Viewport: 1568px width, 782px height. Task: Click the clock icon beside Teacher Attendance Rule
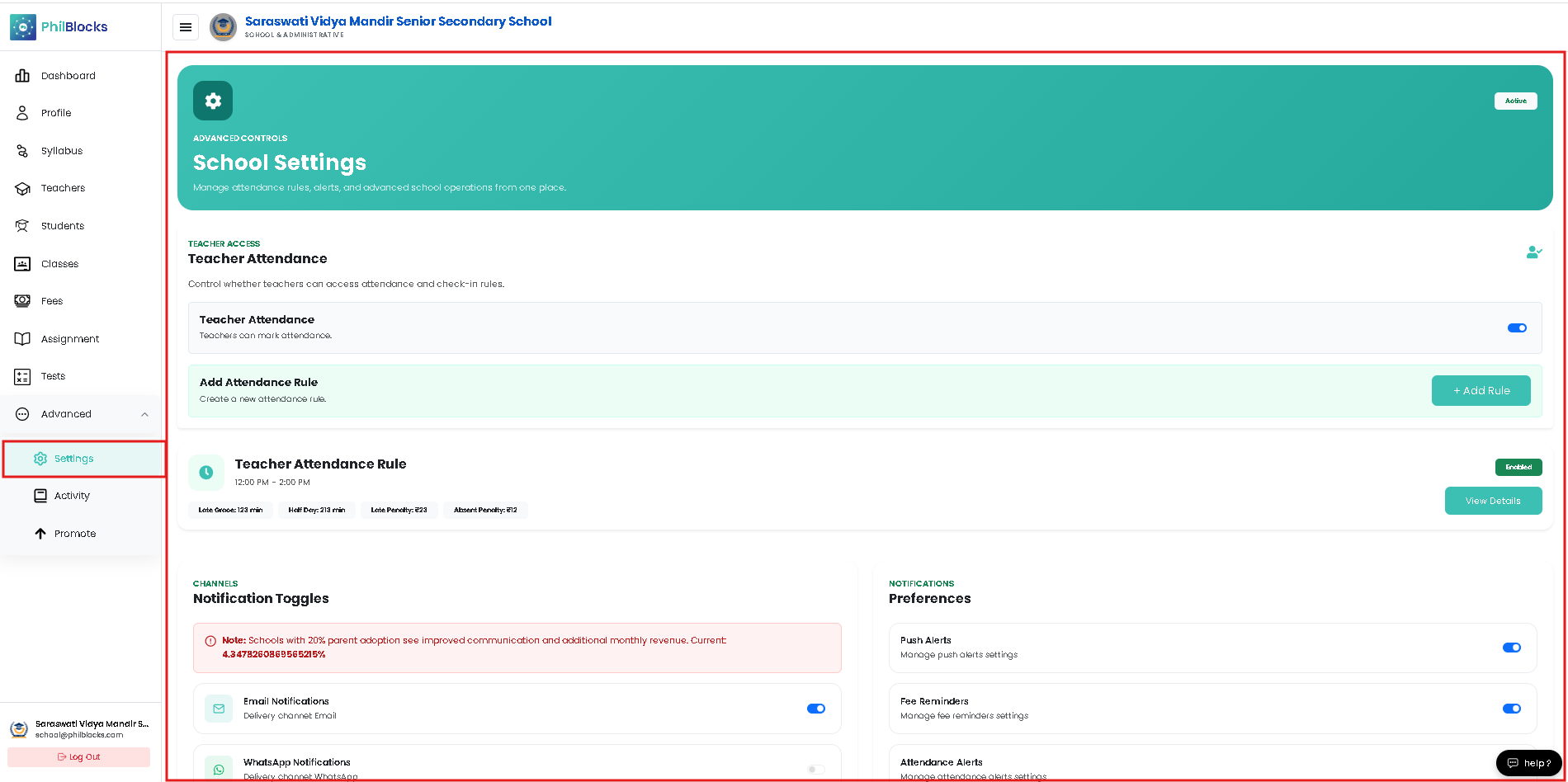(x=206, y=473)
